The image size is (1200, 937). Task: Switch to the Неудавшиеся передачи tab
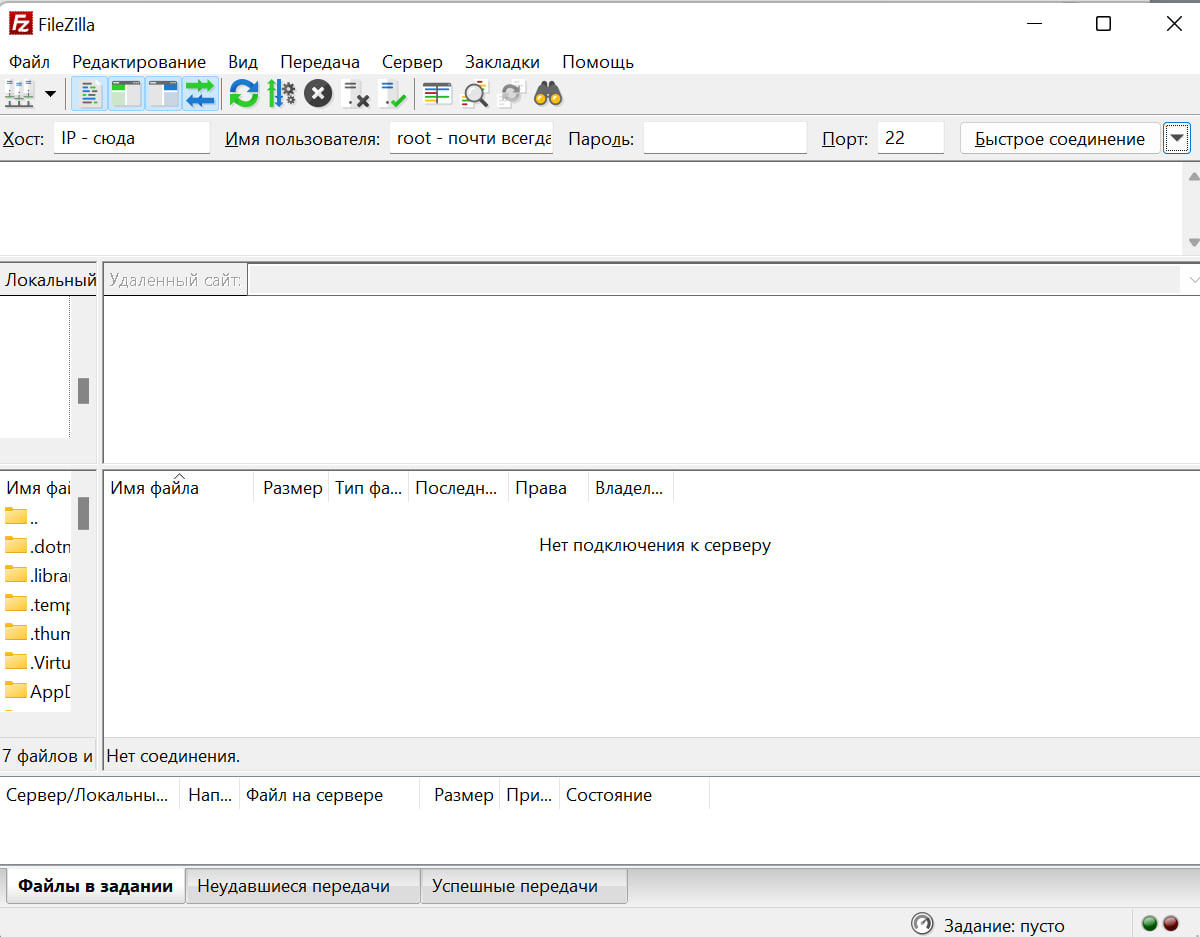(x=294, y=886)
